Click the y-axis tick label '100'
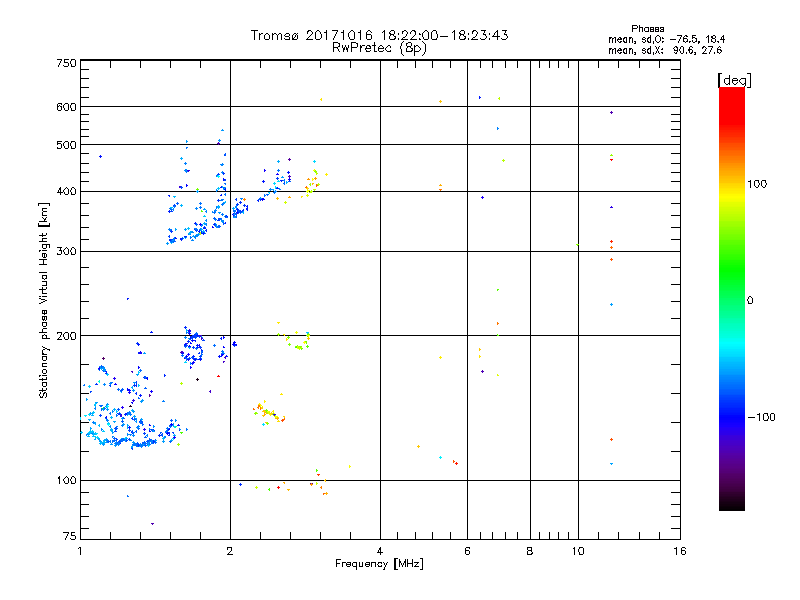This screenshot has width=800, height=600. tap(67, 481)
